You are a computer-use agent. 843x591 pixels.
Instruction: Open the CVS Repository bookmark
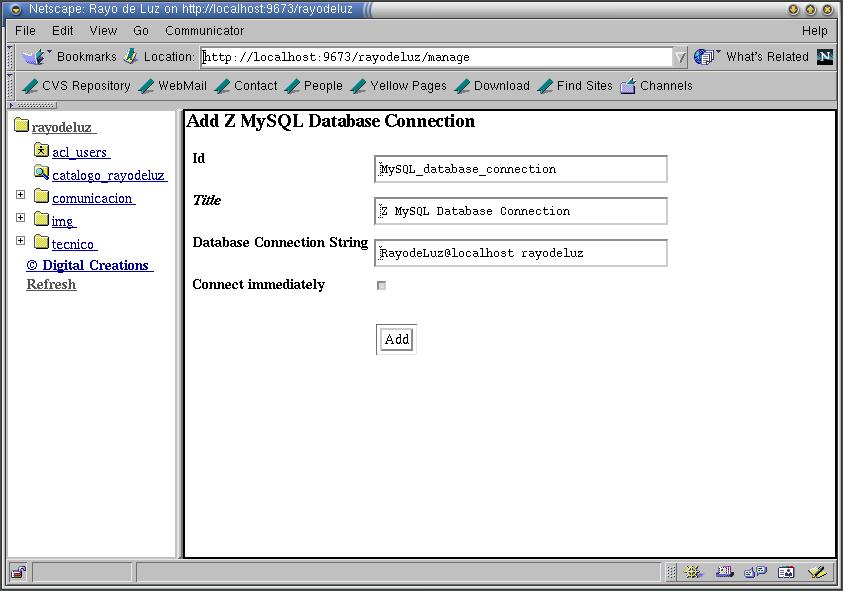tap(77, 86)
